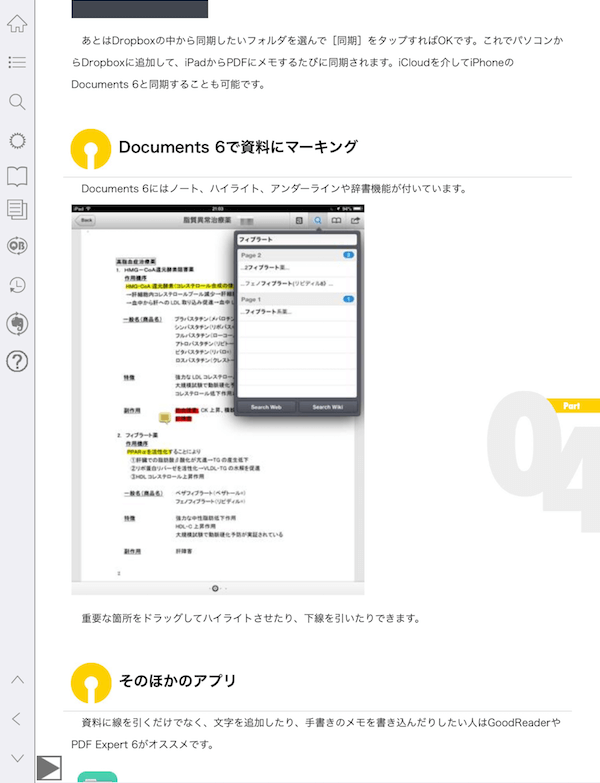Select the '...2フィブラート' search result
Viewport: 600px width, 783px height.
pos(297,268)
